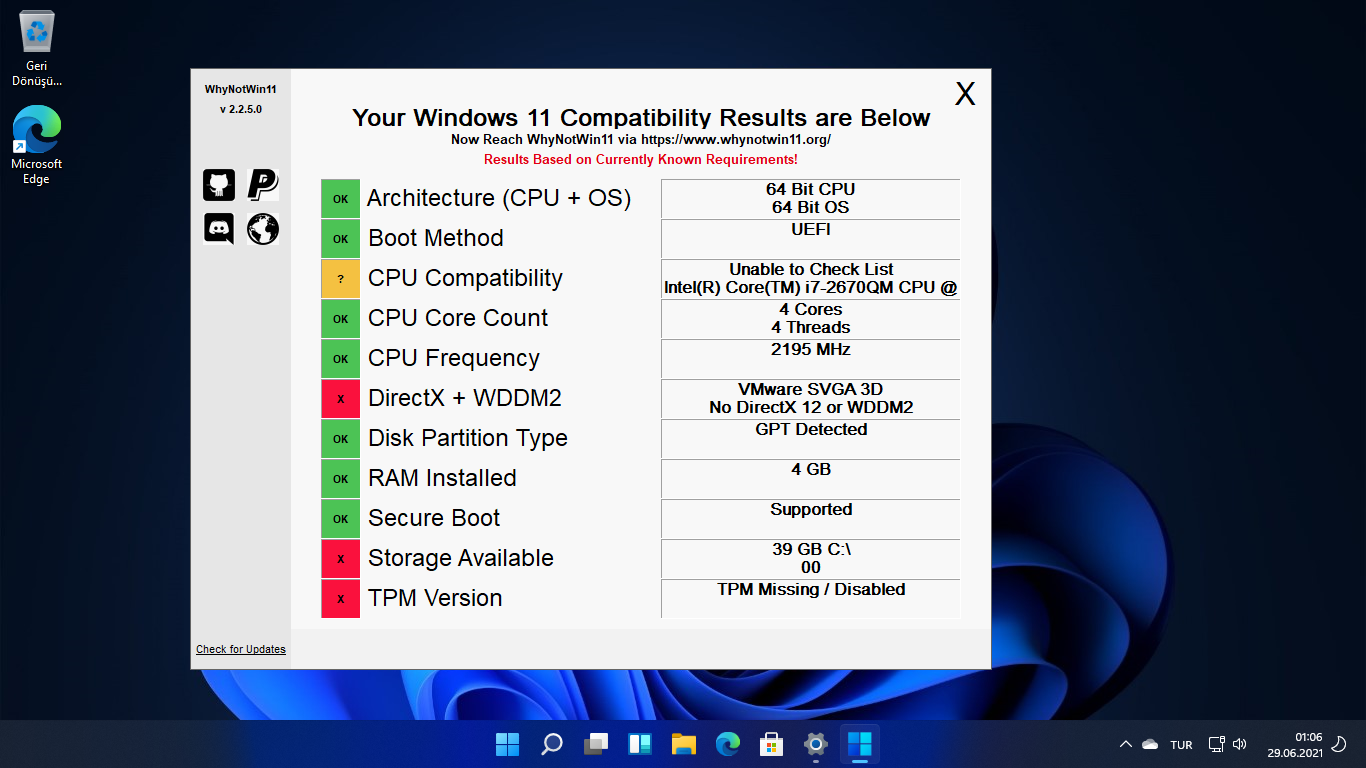Close the WhyNotWin11 window with X
1366x768 pixels.
[x=965, y=94]
